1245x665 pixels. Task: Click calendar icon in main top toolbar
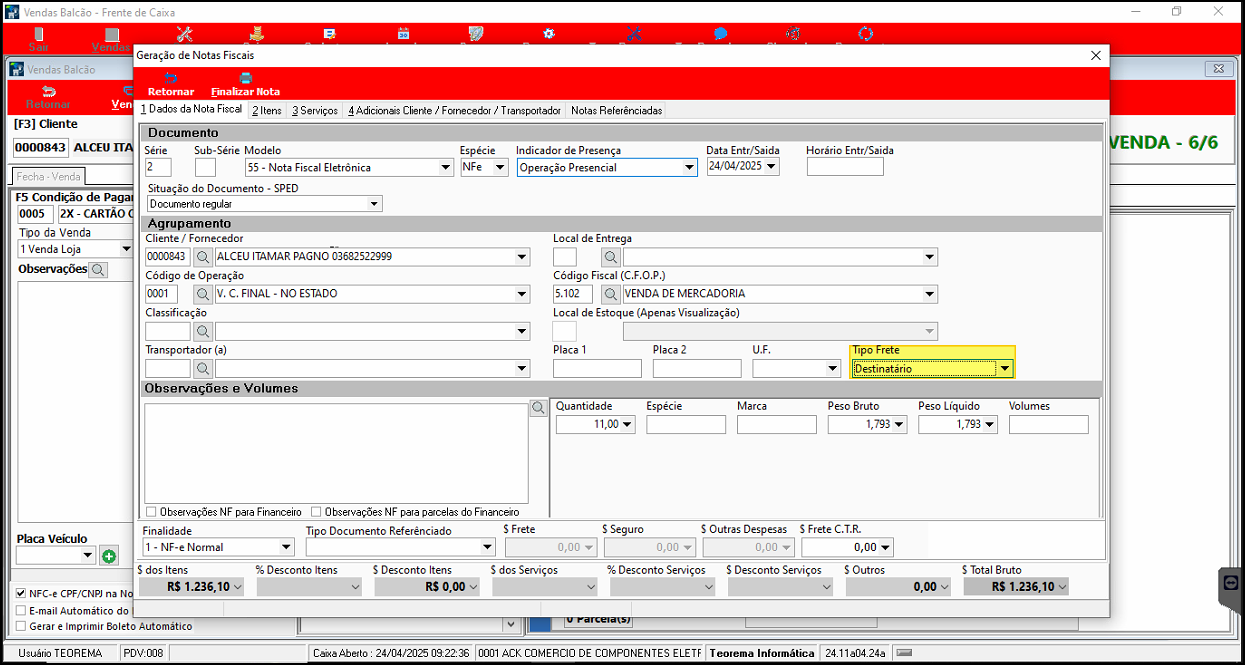pos(403,33)
